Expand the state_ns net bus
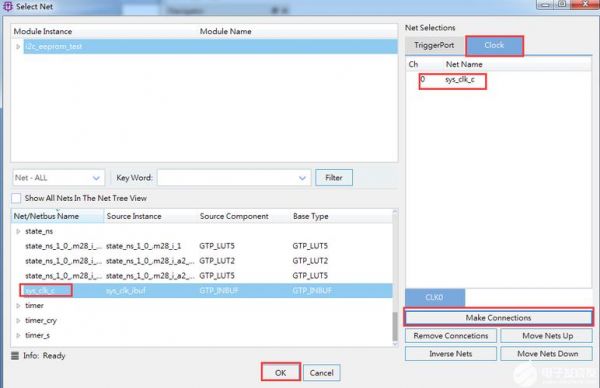600x388 pixels. coord(18,231)
